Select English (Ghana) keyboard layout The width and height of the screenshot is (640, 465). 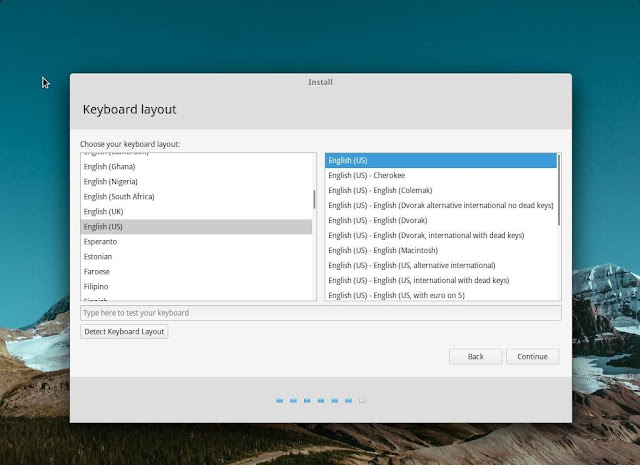(196, 167)
